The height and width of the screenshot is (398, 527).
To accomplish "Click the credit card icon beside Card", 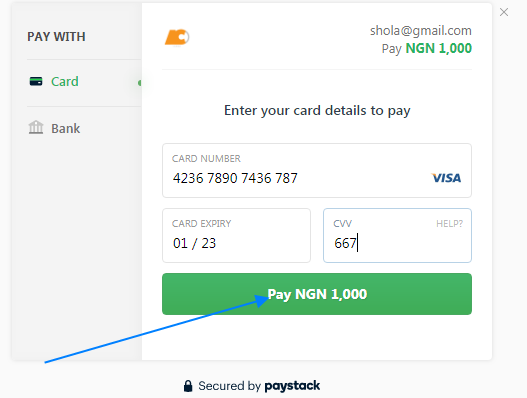I will 36,81.
